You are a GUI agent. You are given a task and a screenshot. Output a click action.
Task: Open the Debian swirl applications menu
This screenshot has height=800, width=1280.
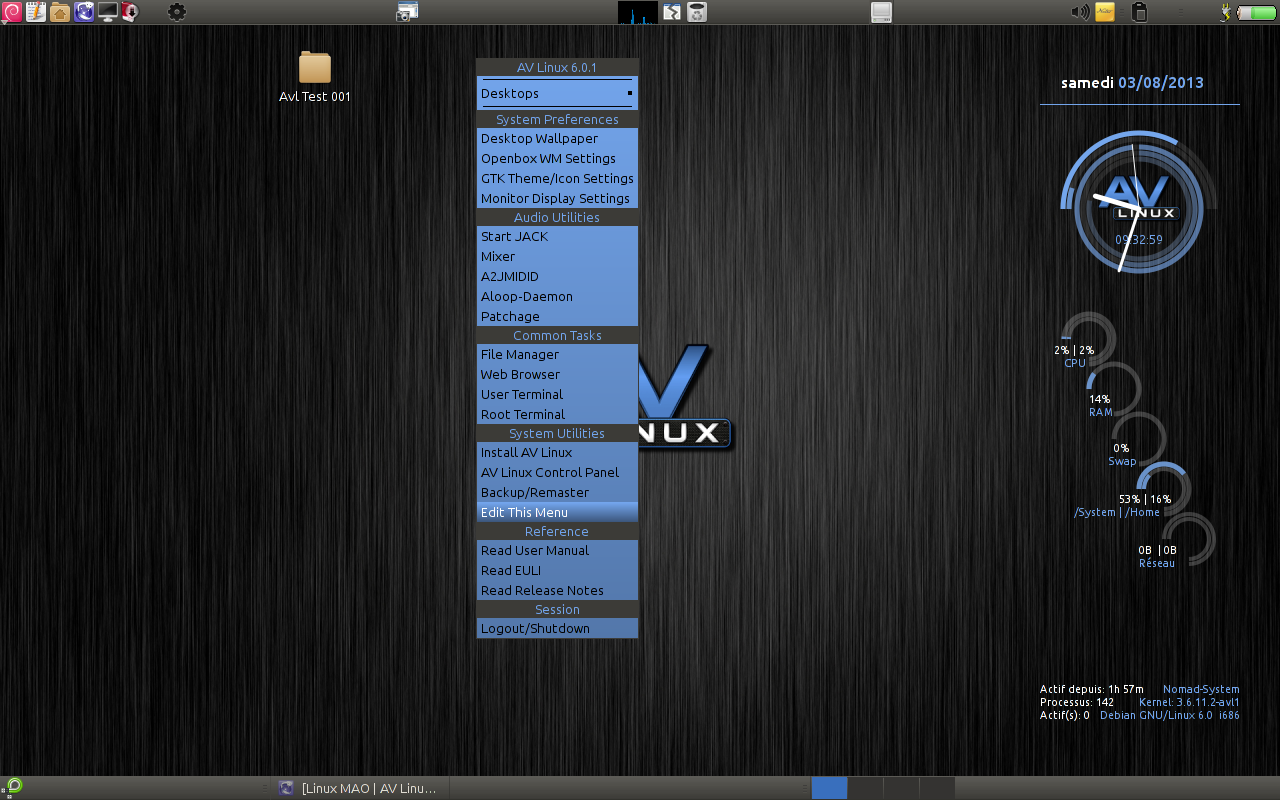pyautogui.click(x=12, y=12)
